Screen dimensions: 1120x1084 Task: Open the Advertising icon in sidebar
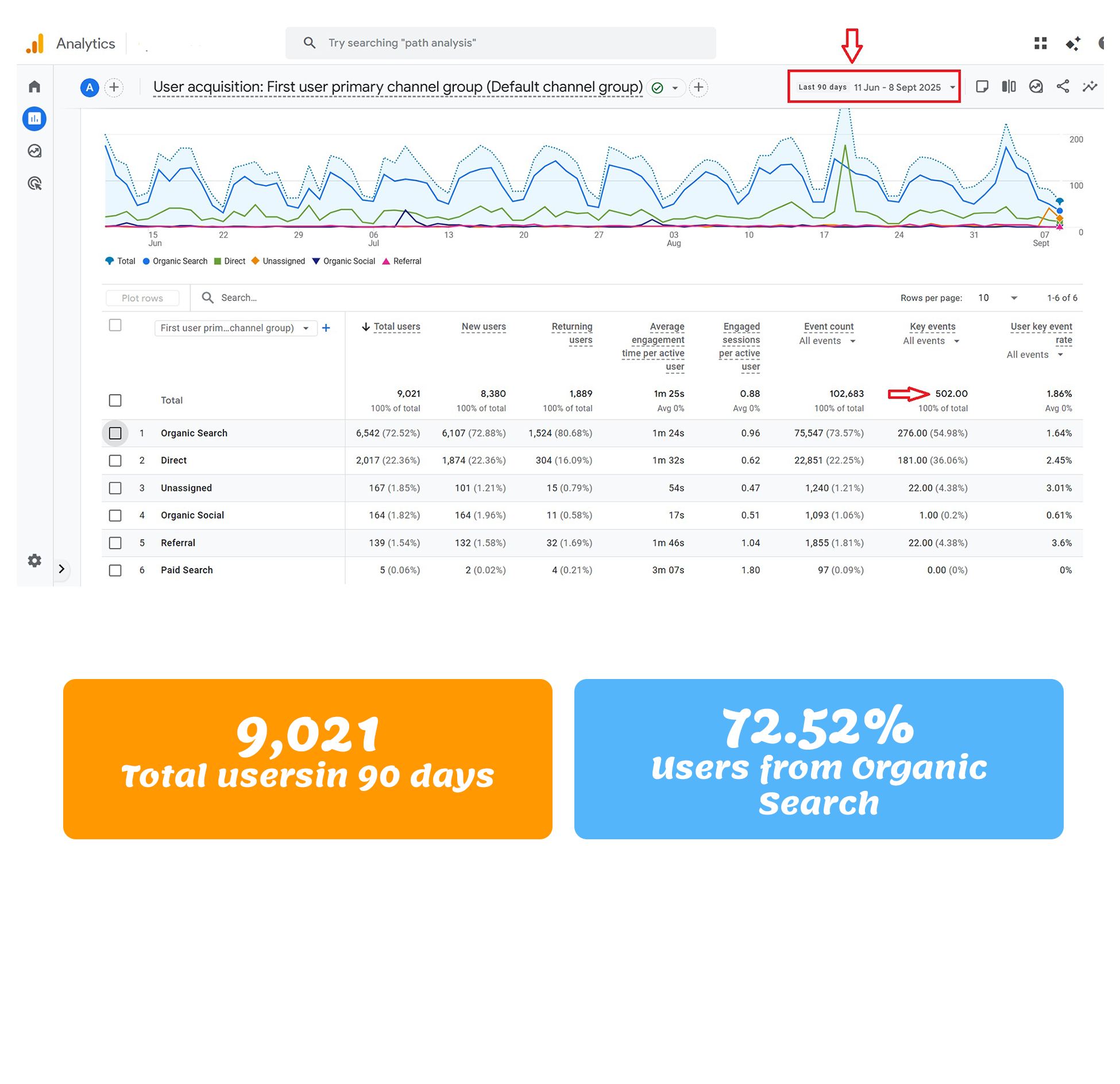pyautogui.click(x=34, y=183)
